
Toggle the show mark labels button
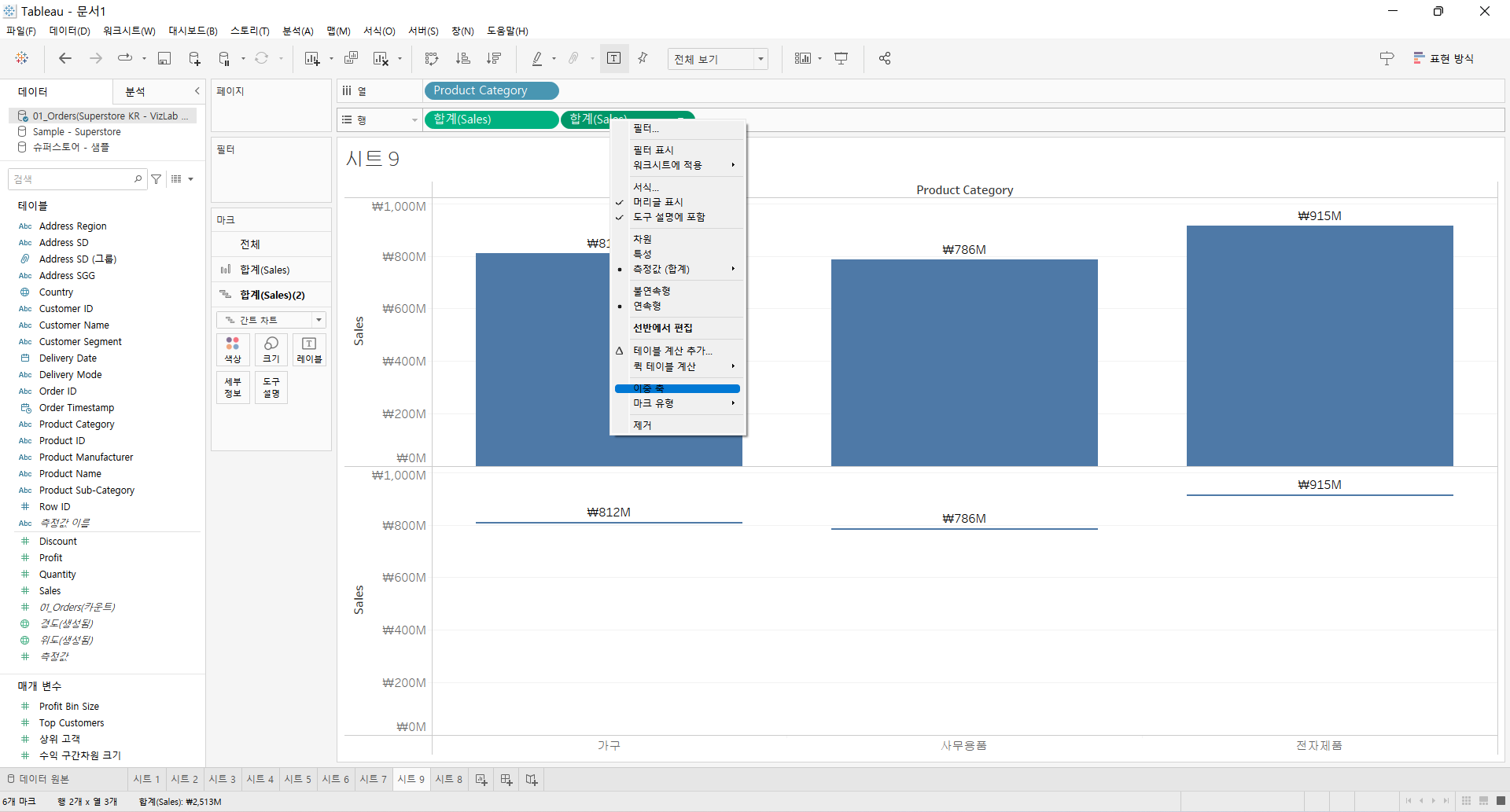click(x=614, y=58)
